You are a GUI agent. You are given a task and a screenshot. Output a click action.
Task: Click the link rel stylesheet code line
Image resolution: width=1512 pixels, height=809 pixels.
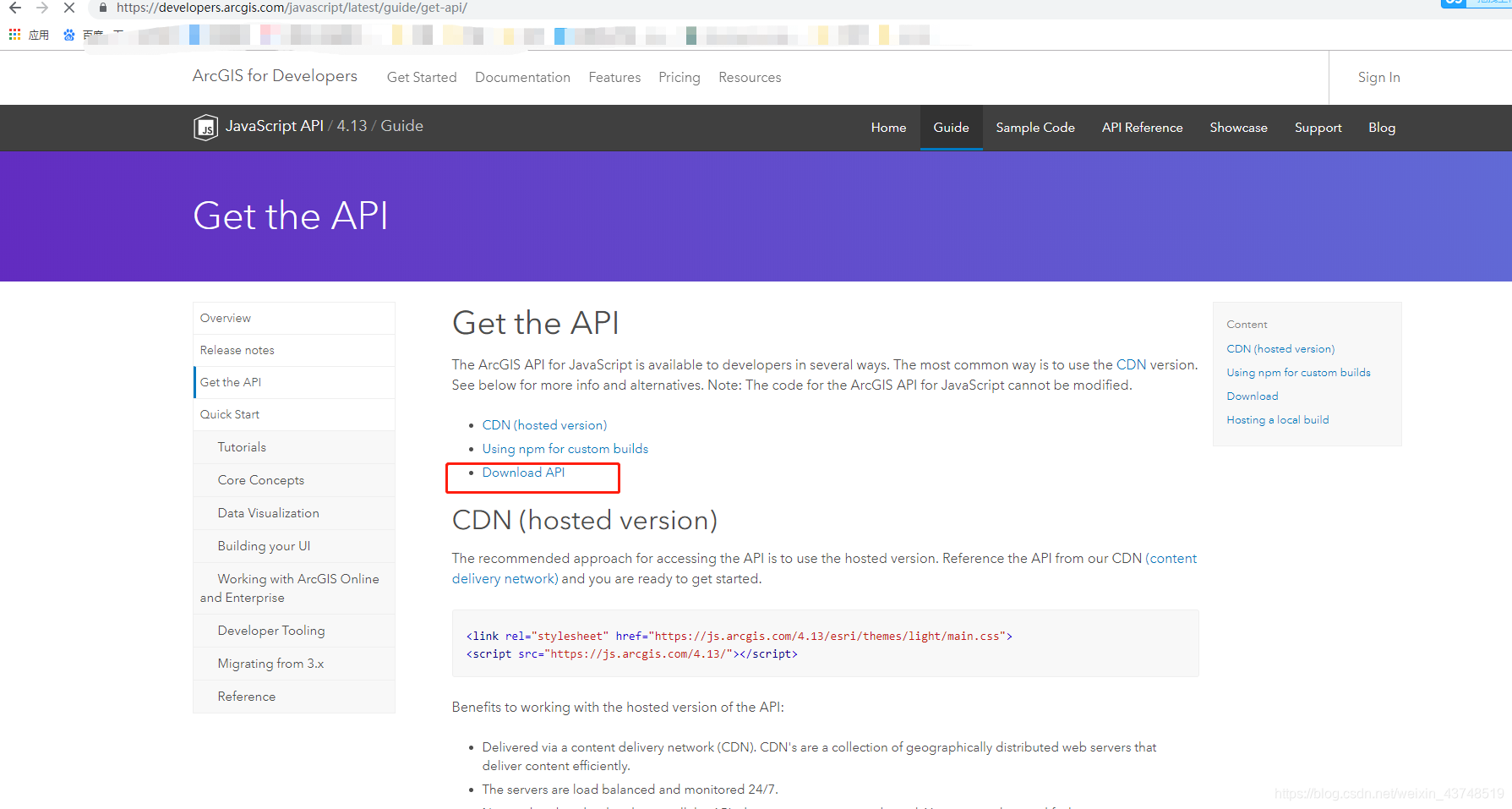tap(739, 637)
